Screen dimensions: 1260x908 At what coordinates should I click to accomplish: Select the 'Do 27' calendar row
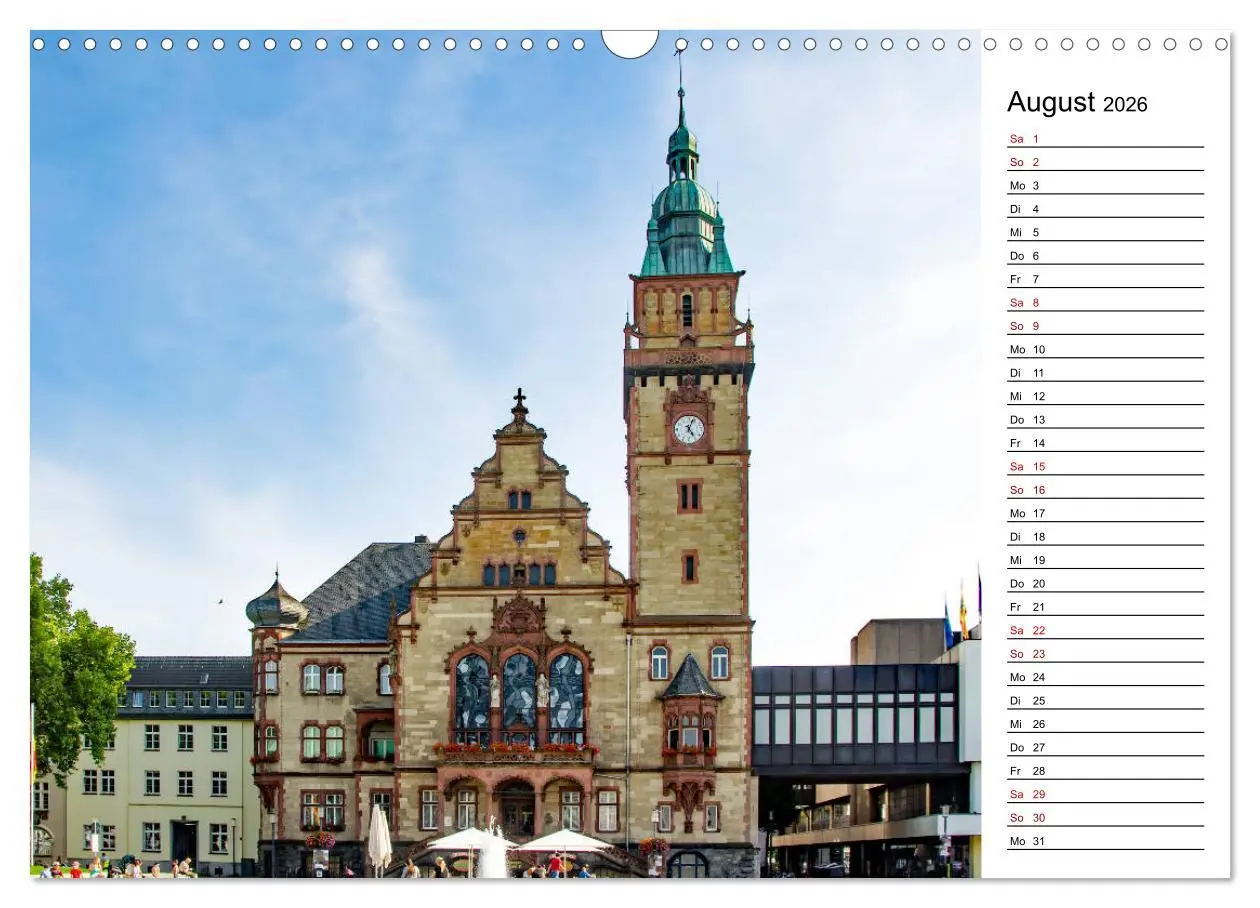coord(1105,747)
